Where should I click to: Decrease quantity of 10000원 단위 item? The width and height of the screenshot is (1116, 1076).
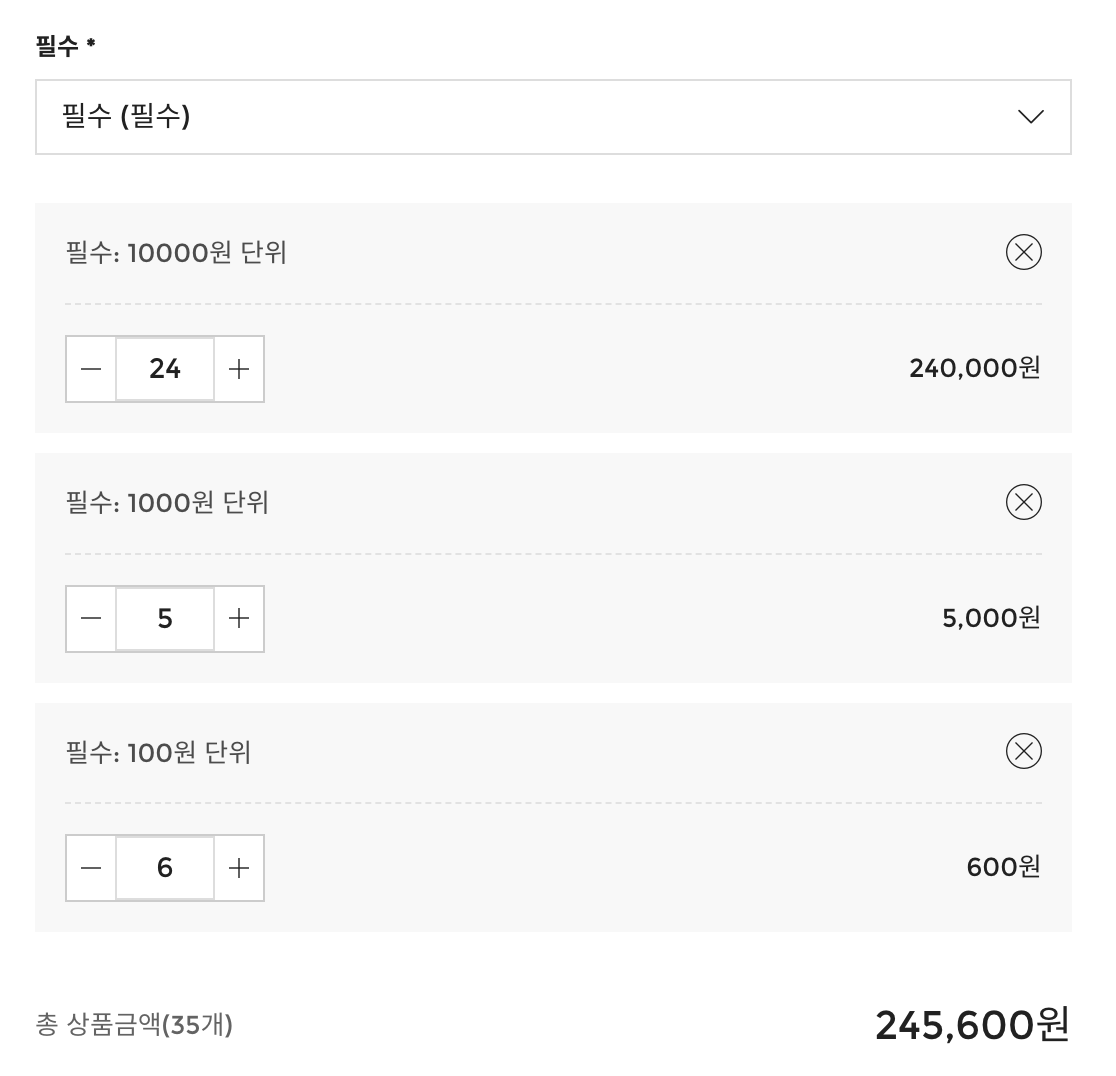91,369
